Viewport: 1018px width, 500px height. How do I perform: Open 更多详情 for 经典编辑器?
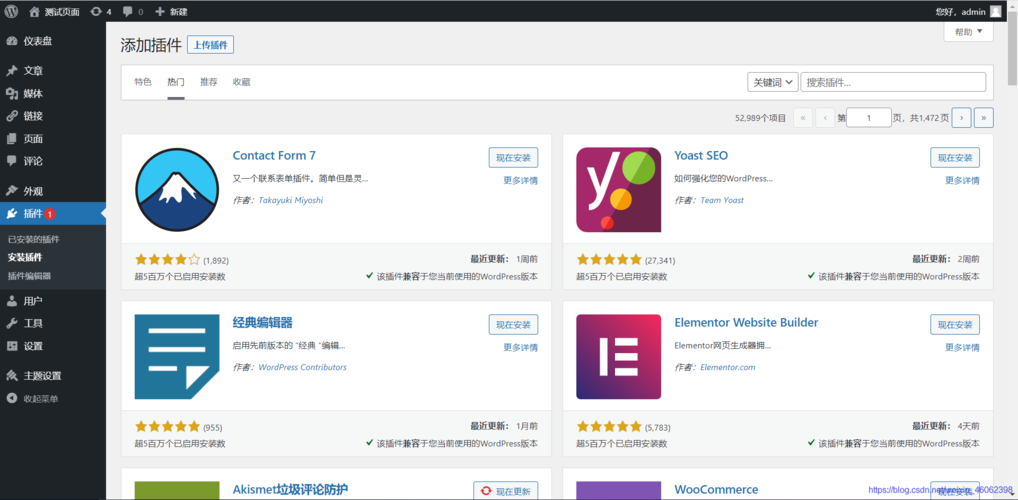[x=521, y=347]
